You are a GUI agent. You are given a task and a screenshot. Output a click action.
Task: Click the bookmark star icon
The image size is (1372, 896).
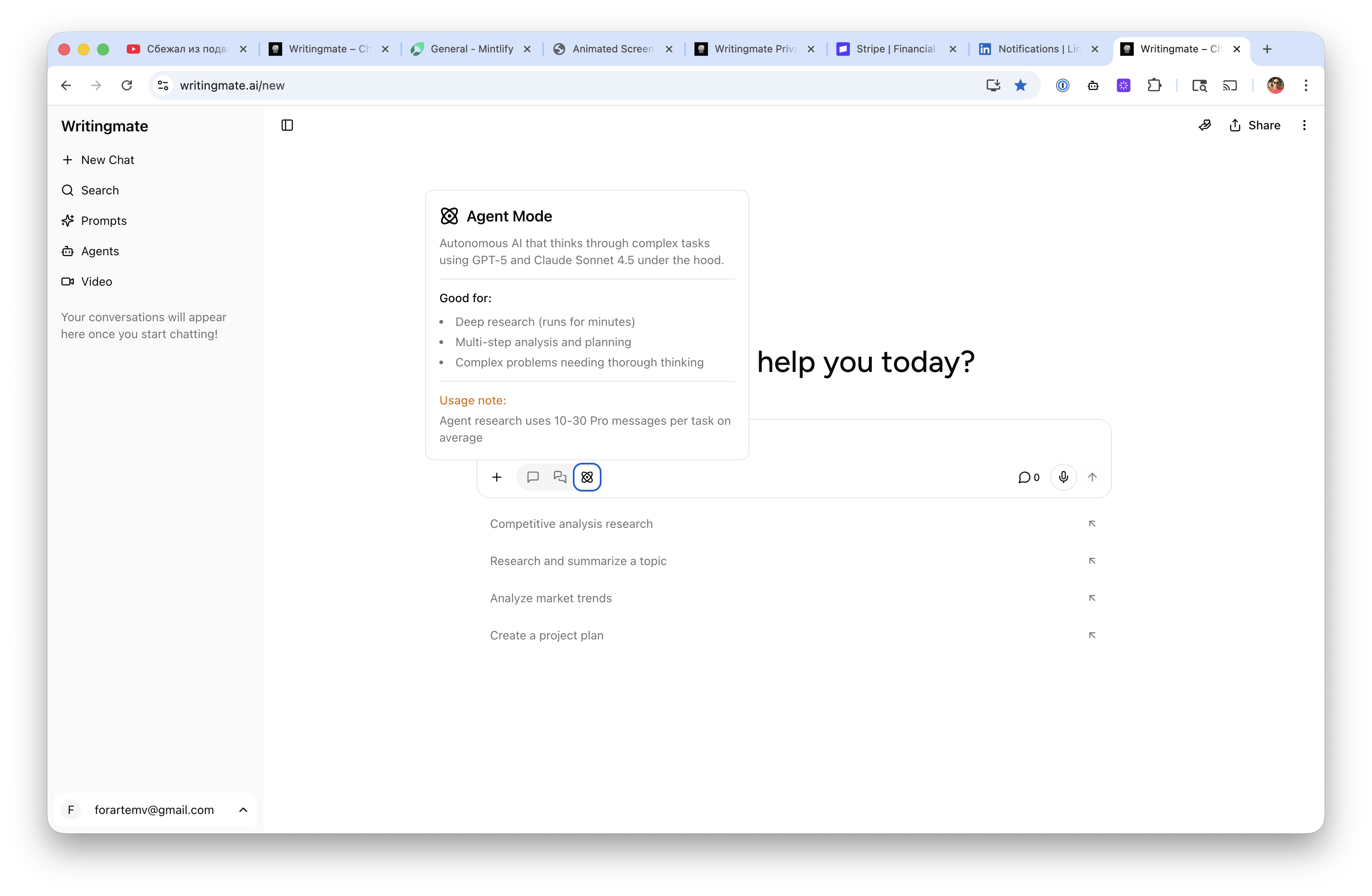point(1021,85)
